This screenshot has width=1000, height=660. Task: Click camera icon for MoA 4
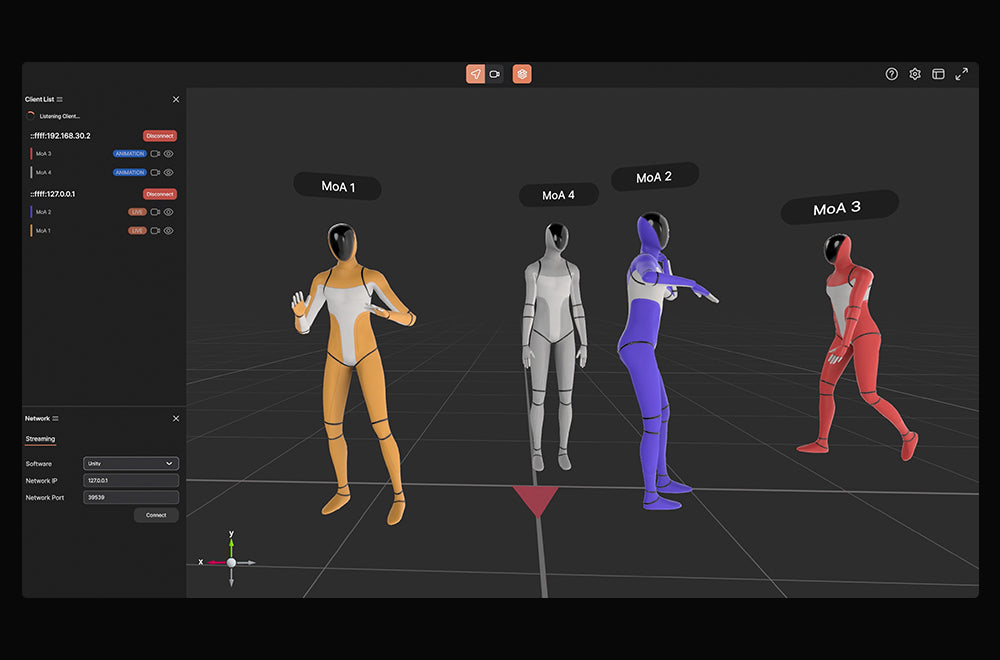click(x=155, y=173)
